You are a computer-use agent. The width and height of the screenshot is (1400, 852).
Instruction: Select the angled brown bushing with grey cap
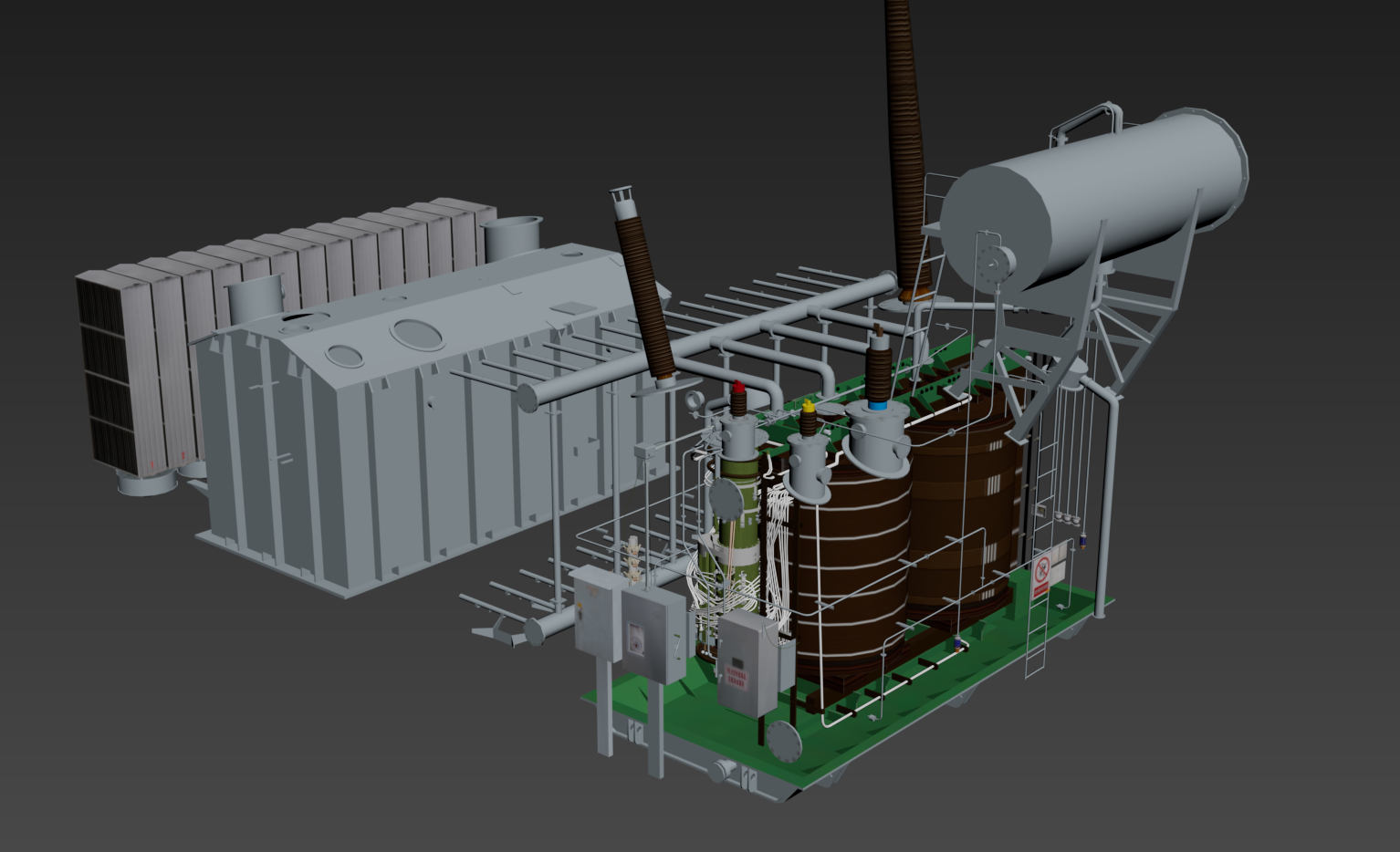644,292
